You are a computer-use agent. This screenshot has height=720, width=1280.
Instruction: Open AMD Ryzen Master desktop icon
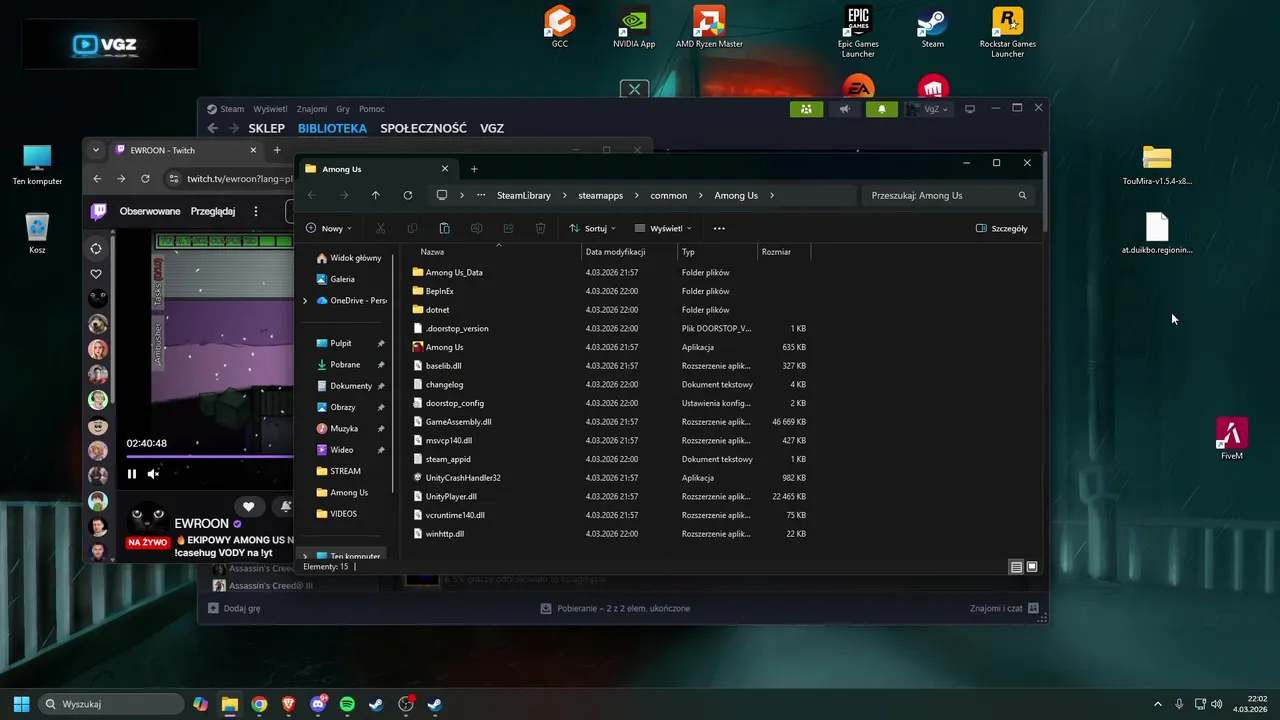click(x=709, y=27)
